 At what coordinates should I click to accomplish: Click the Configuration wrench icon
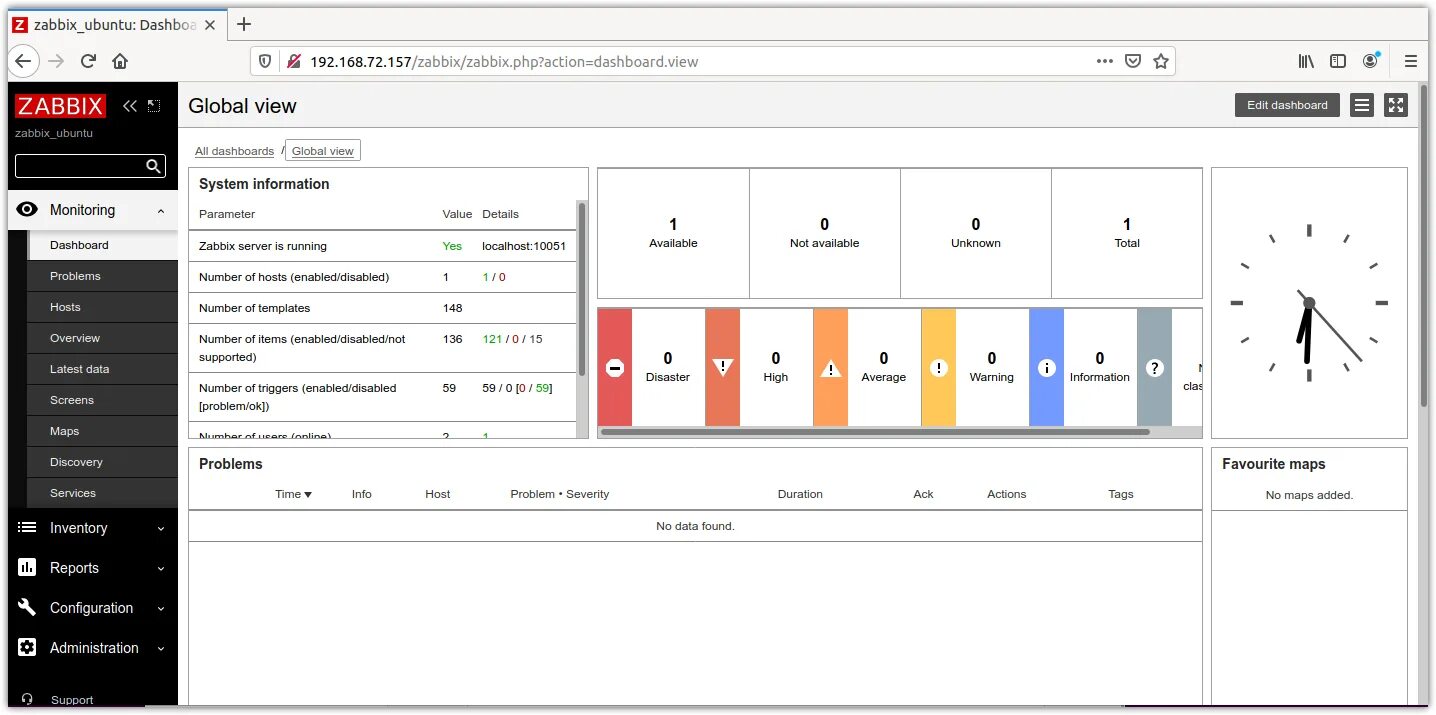coord(27,608)
